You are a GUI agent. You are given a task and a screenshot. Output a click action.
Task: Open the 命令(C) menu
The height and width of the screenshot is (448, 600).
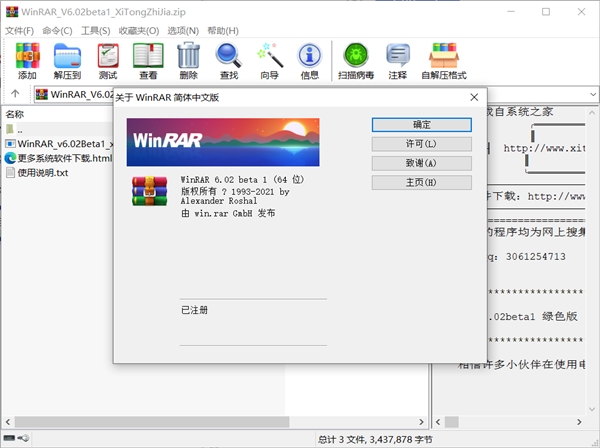[57, 31]
